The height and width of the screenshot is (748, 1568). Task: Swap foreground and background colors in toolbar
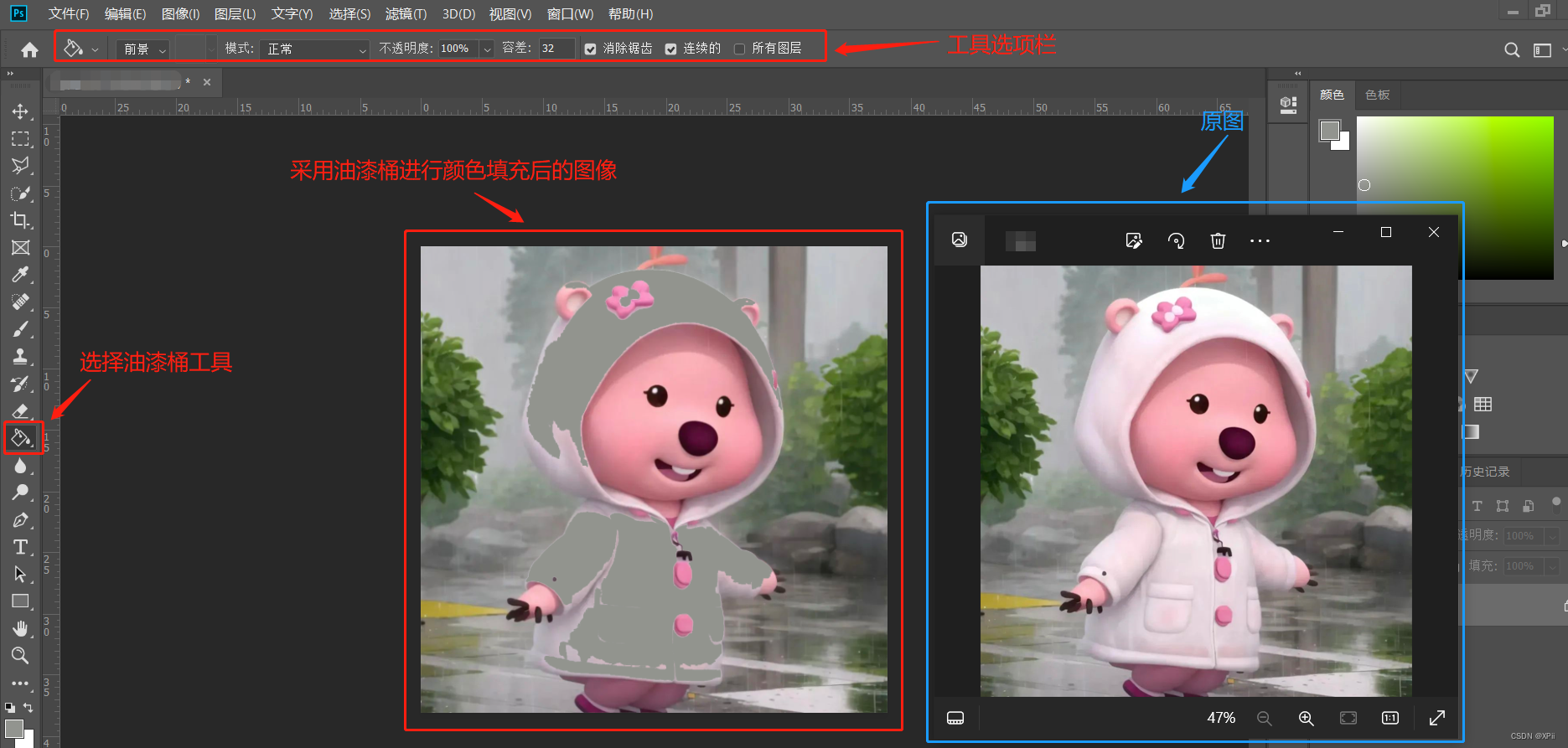point(28,708)
